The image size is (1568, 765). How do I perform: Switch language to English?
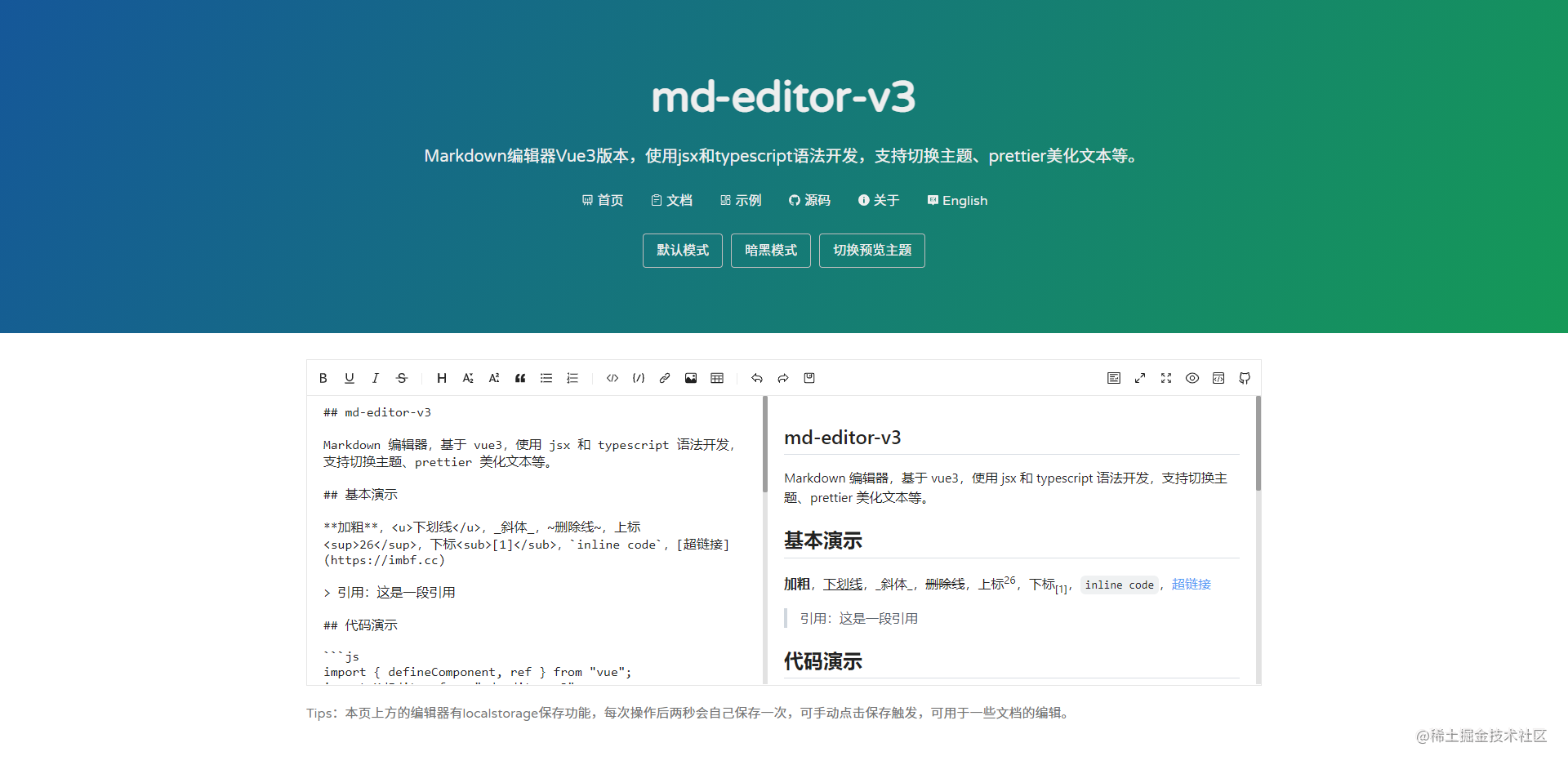[956, 200]
